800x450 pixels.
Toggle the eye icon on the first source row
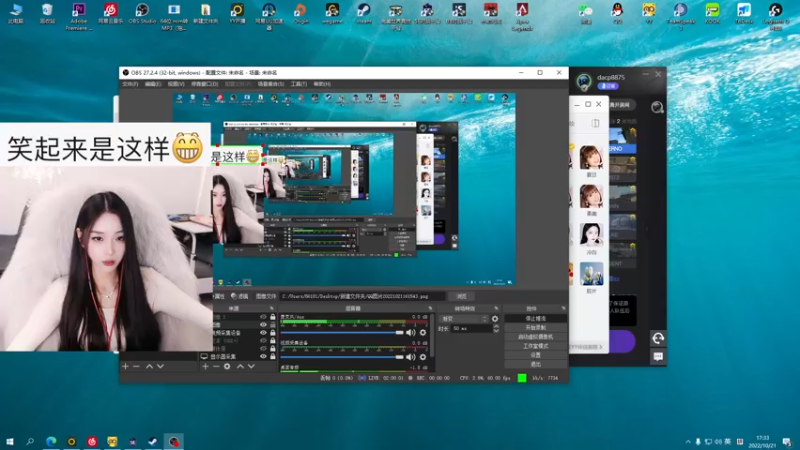tap(263, 317)
